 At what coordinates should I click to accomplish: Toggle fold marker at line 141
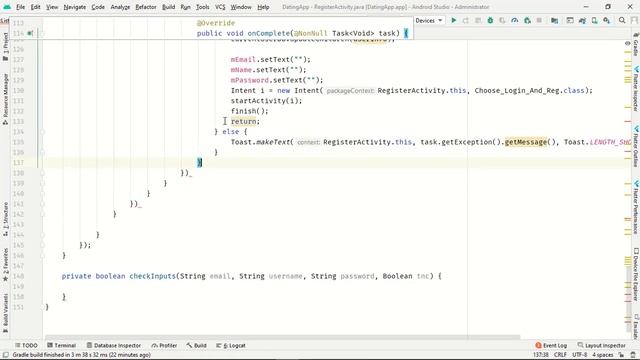(x=42, y=204)
